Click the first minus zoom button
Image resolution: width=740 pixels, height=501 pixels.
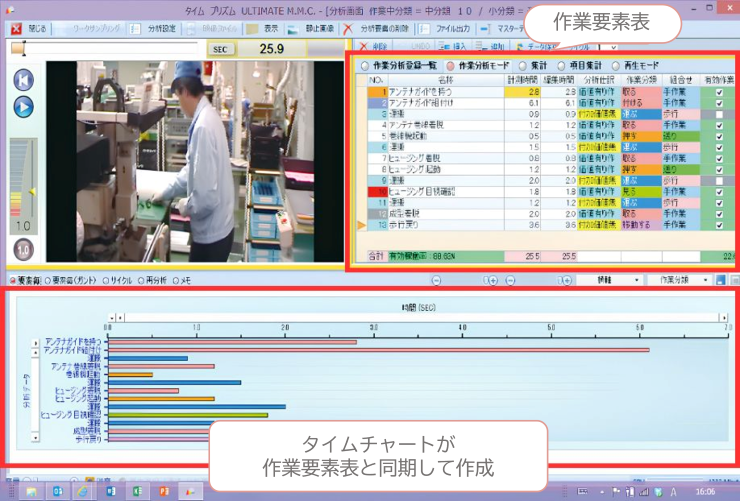(436, 281)
